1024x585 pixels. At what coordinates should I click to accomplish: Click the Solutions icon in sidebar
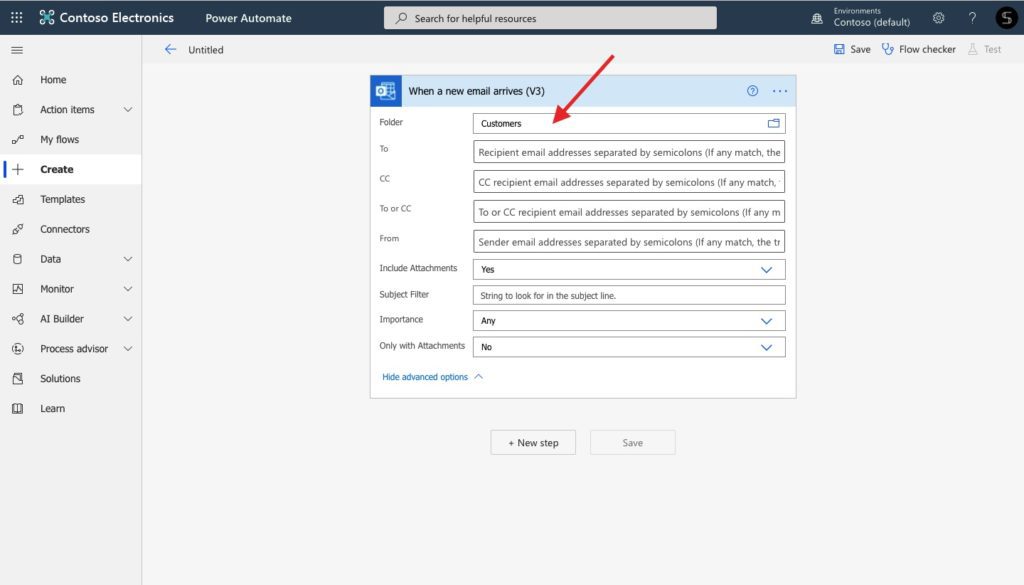(x=18, y=379)
